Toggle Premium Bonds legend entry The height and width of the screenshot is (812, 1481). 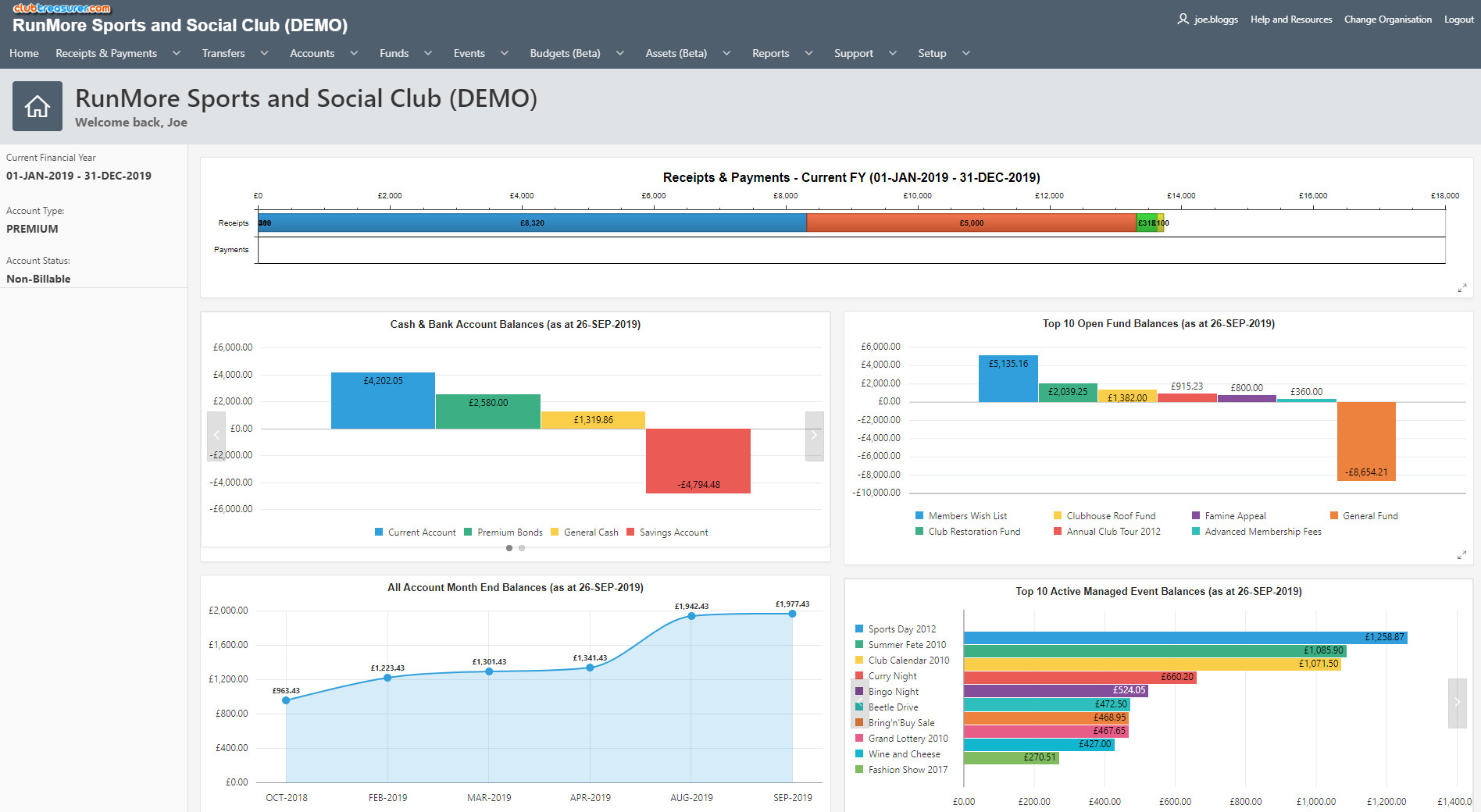[503, 532]
